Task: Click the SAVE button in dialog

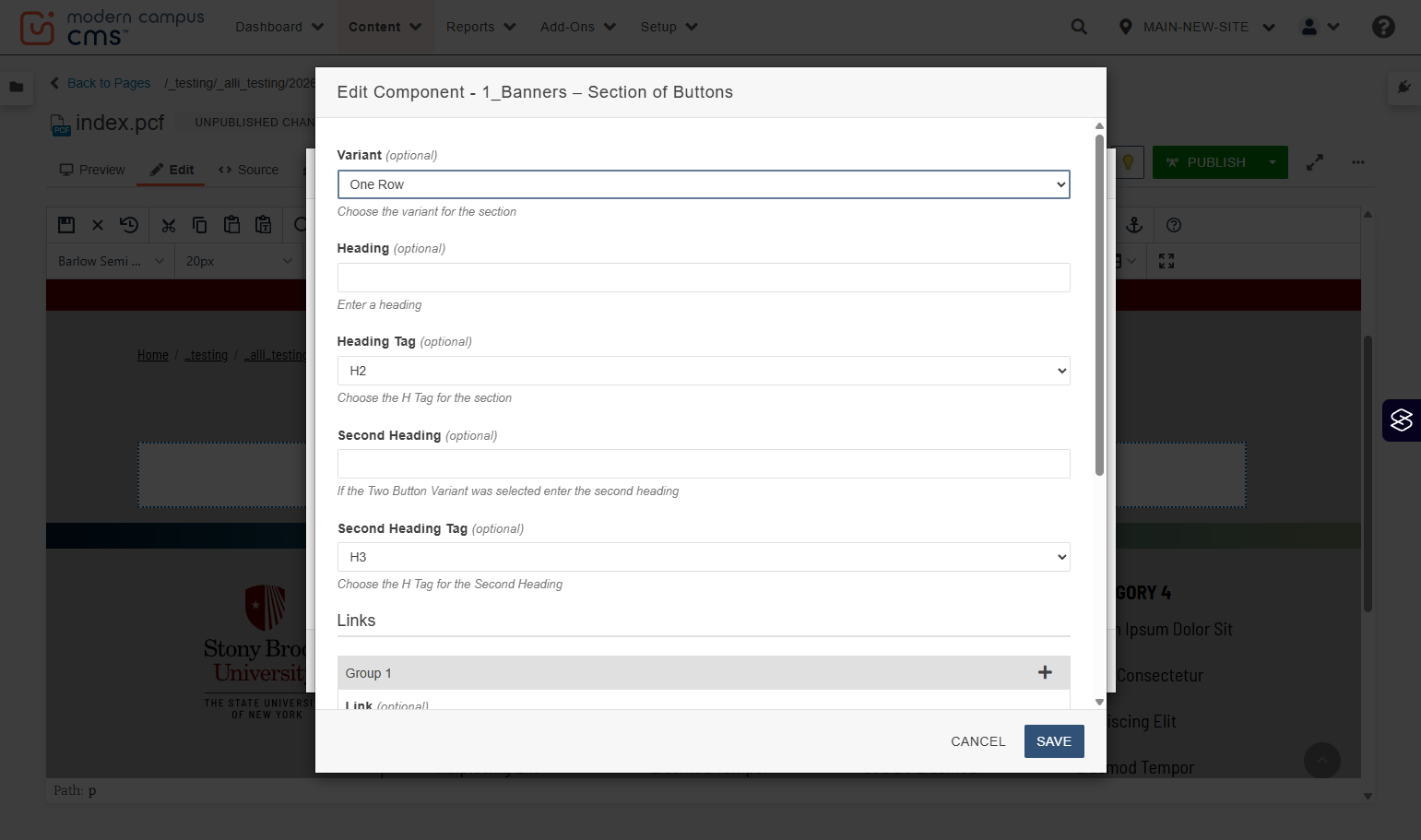Action: [1054, 741]
